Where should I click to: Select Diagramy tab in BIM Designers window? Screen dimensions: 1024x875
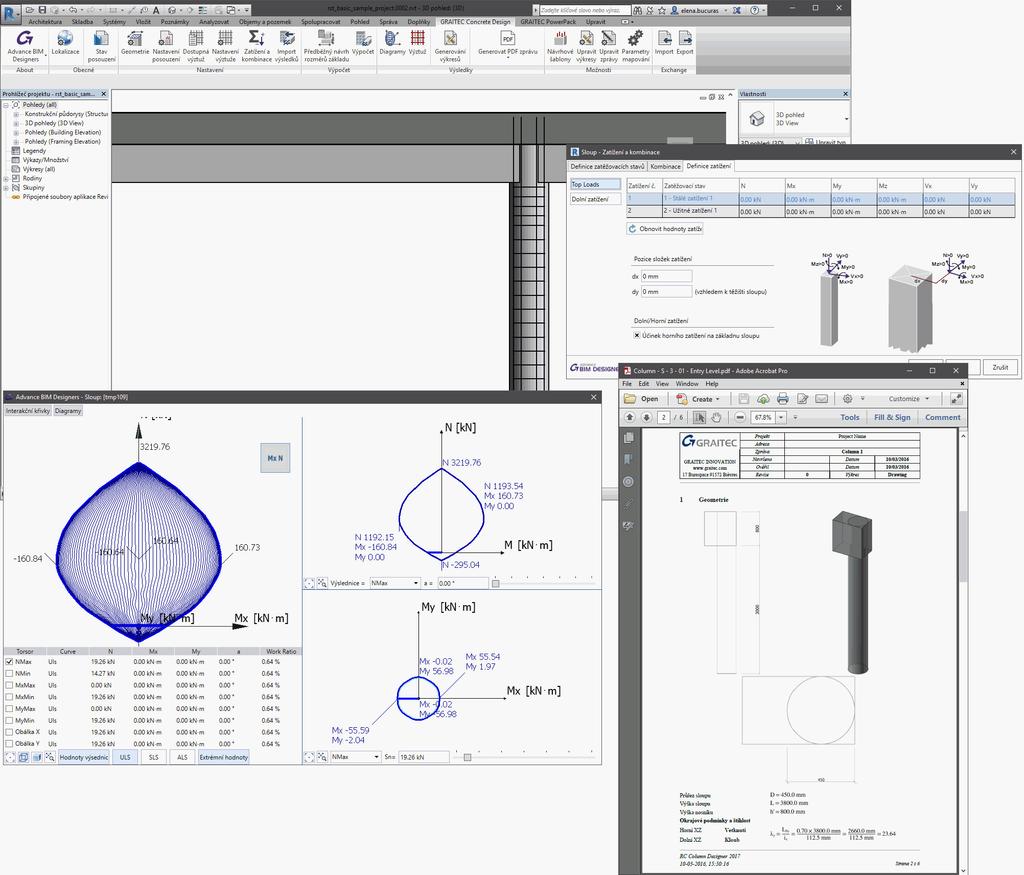68,411
